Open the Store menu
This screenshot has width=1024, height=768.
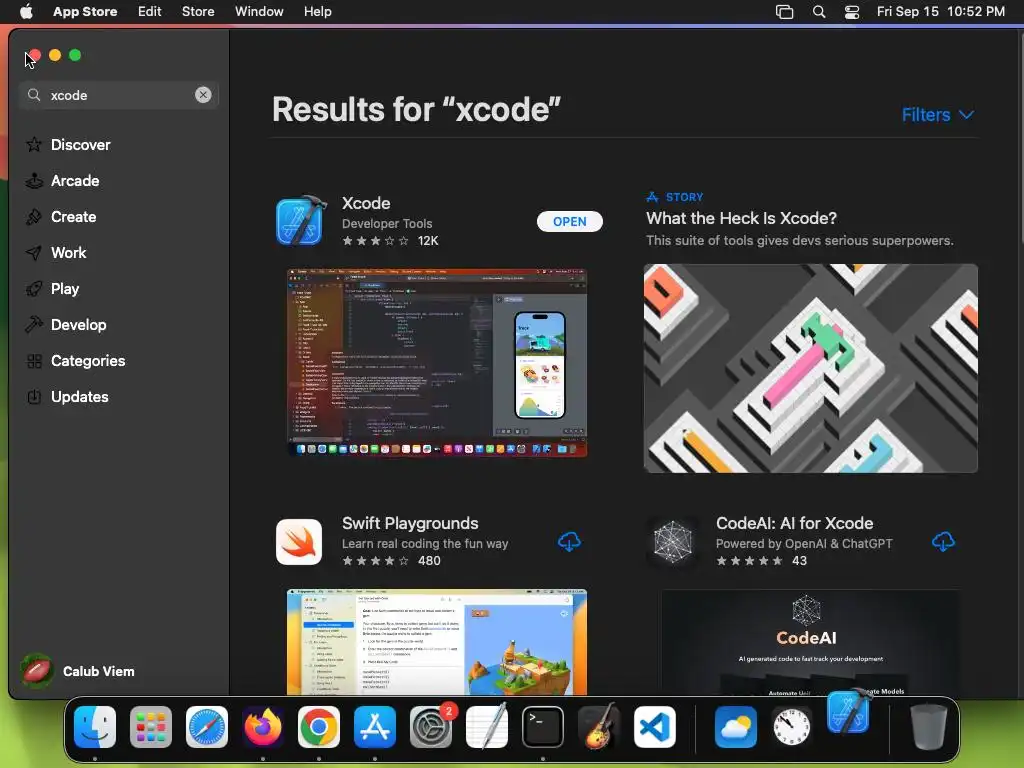[x=198, y=11]
